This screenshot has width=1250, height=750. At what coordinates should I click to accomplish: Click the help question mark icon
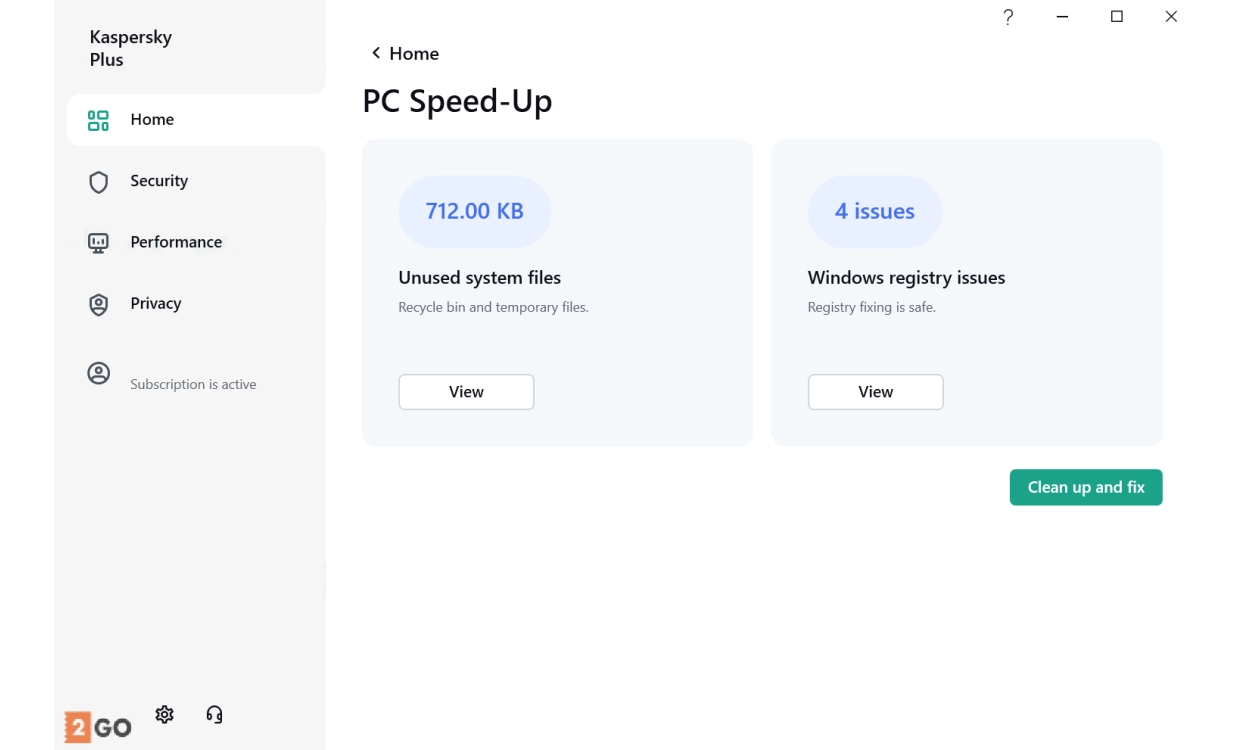pos(1008,17)
